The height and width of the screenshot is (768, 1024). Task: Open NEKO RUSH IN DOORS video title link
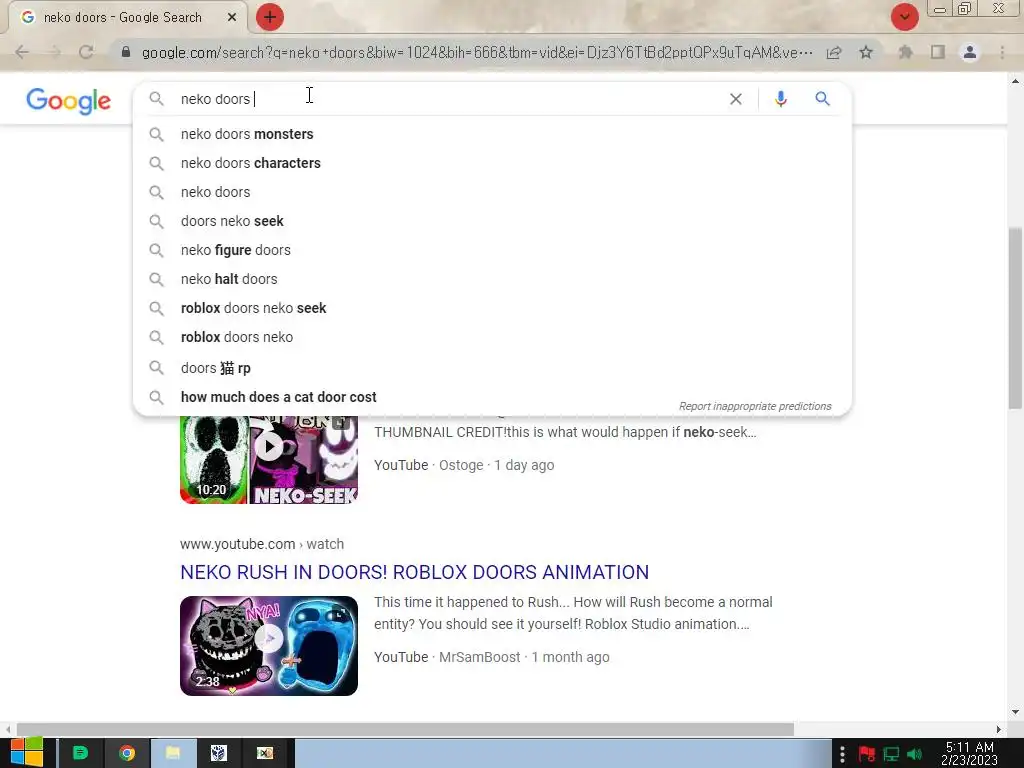point(415,572)
